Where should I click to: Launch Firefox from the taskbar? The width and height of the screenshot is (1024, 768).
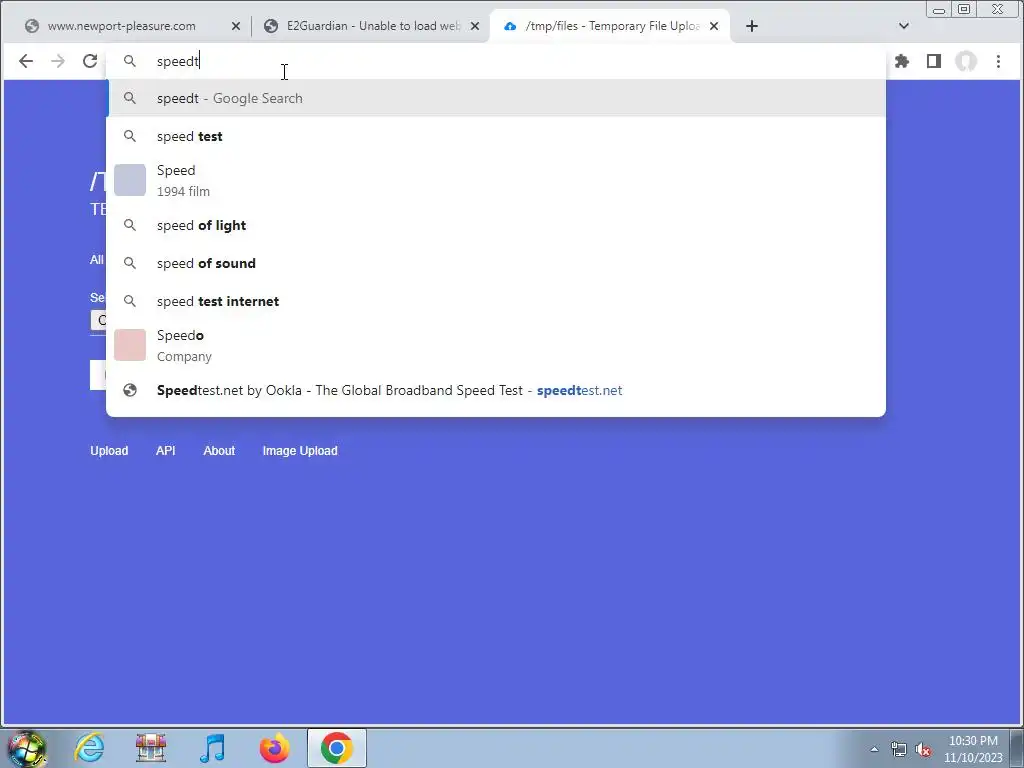click(275, 748)
